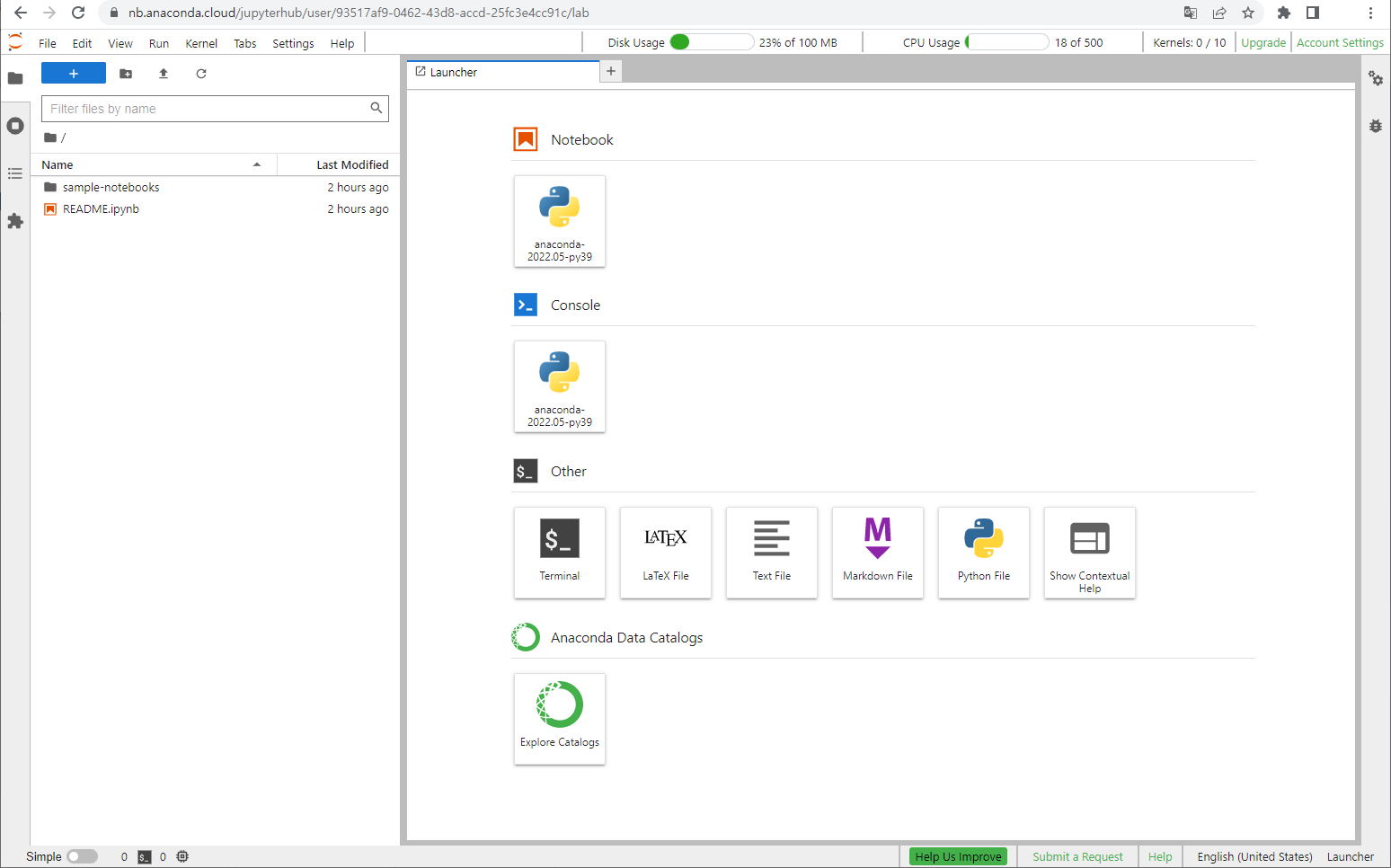This screenshot has width=1391, height=868.
Task: Click the Upload Files arrow icon
Action: [164, 74]
